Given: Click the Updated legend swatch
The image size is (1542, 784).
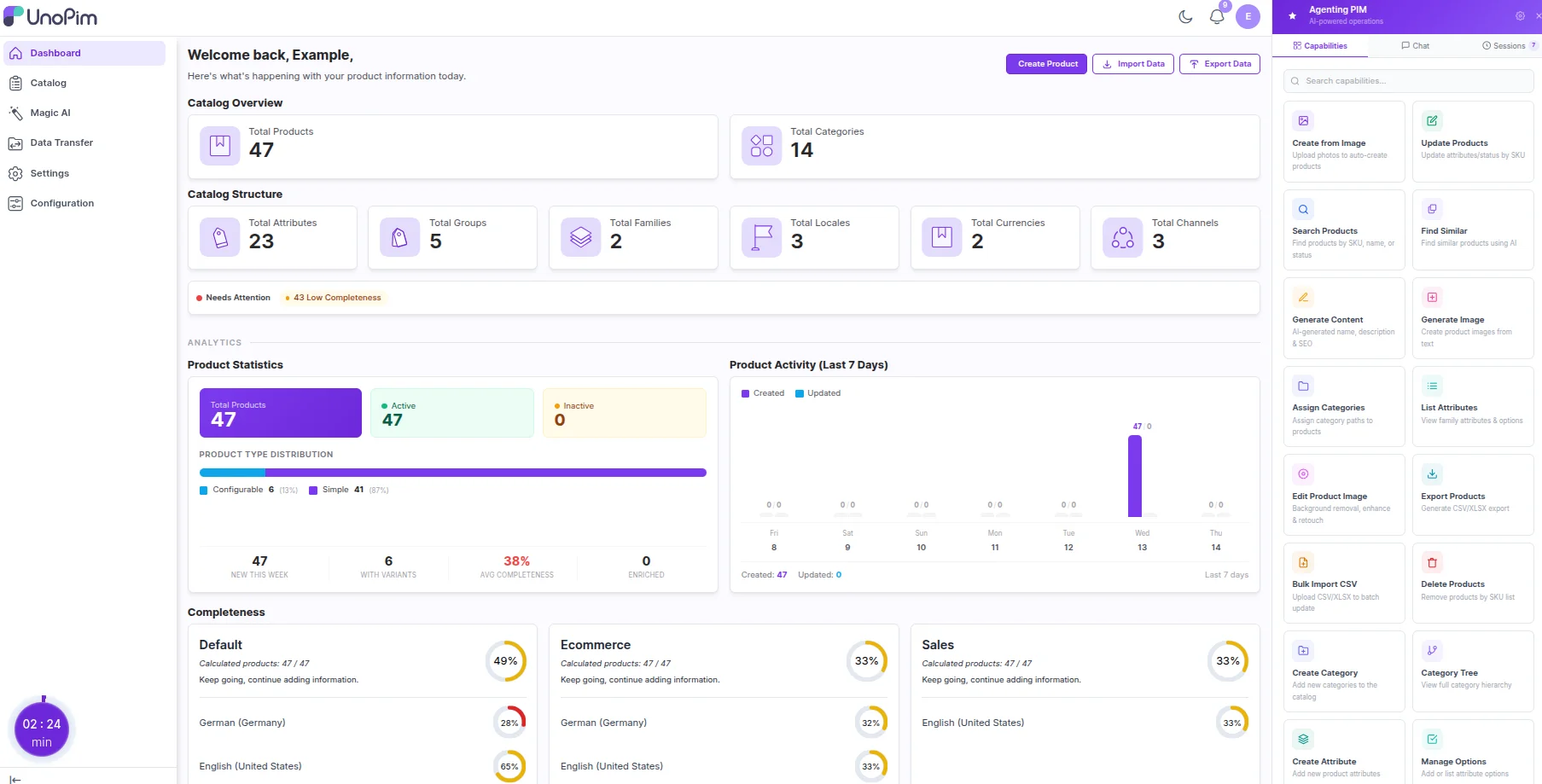Looking at the screenshot, I should [800, 393].
